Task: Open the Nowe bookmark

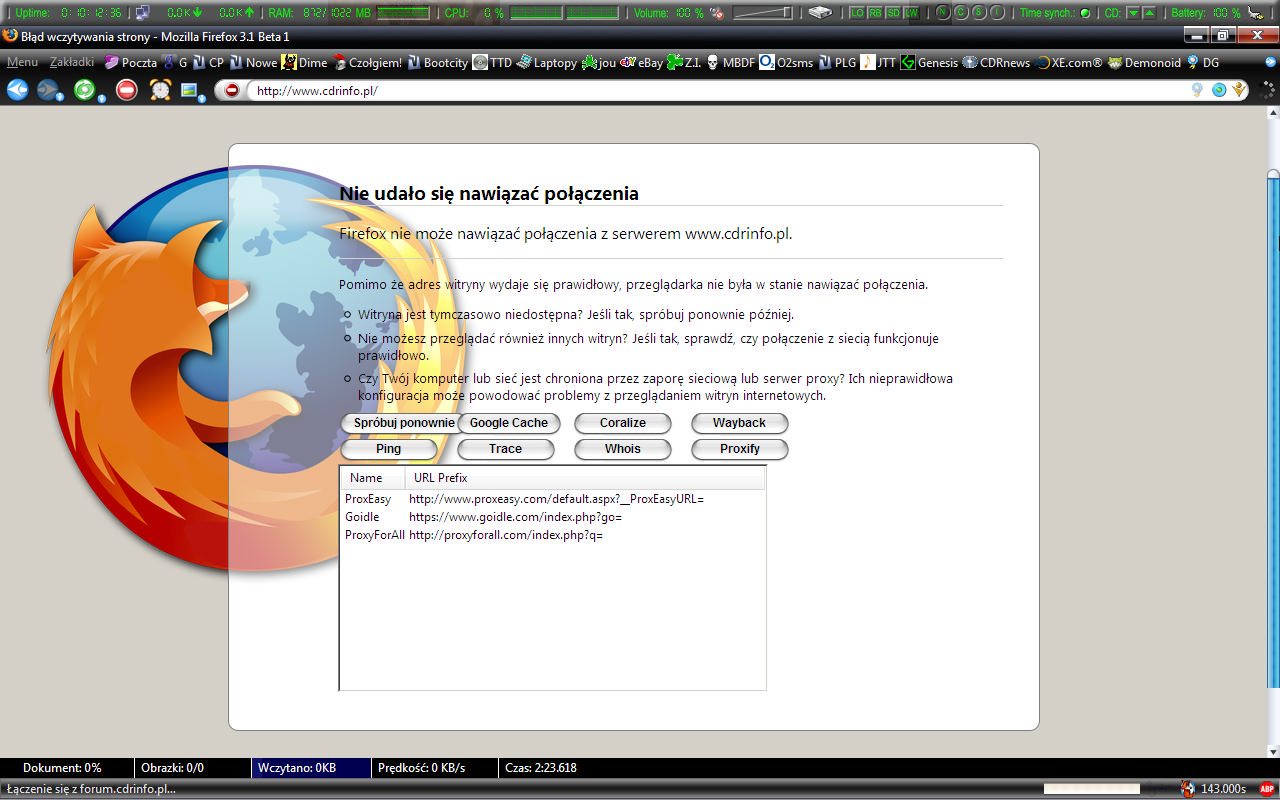Action: (253, 62)
